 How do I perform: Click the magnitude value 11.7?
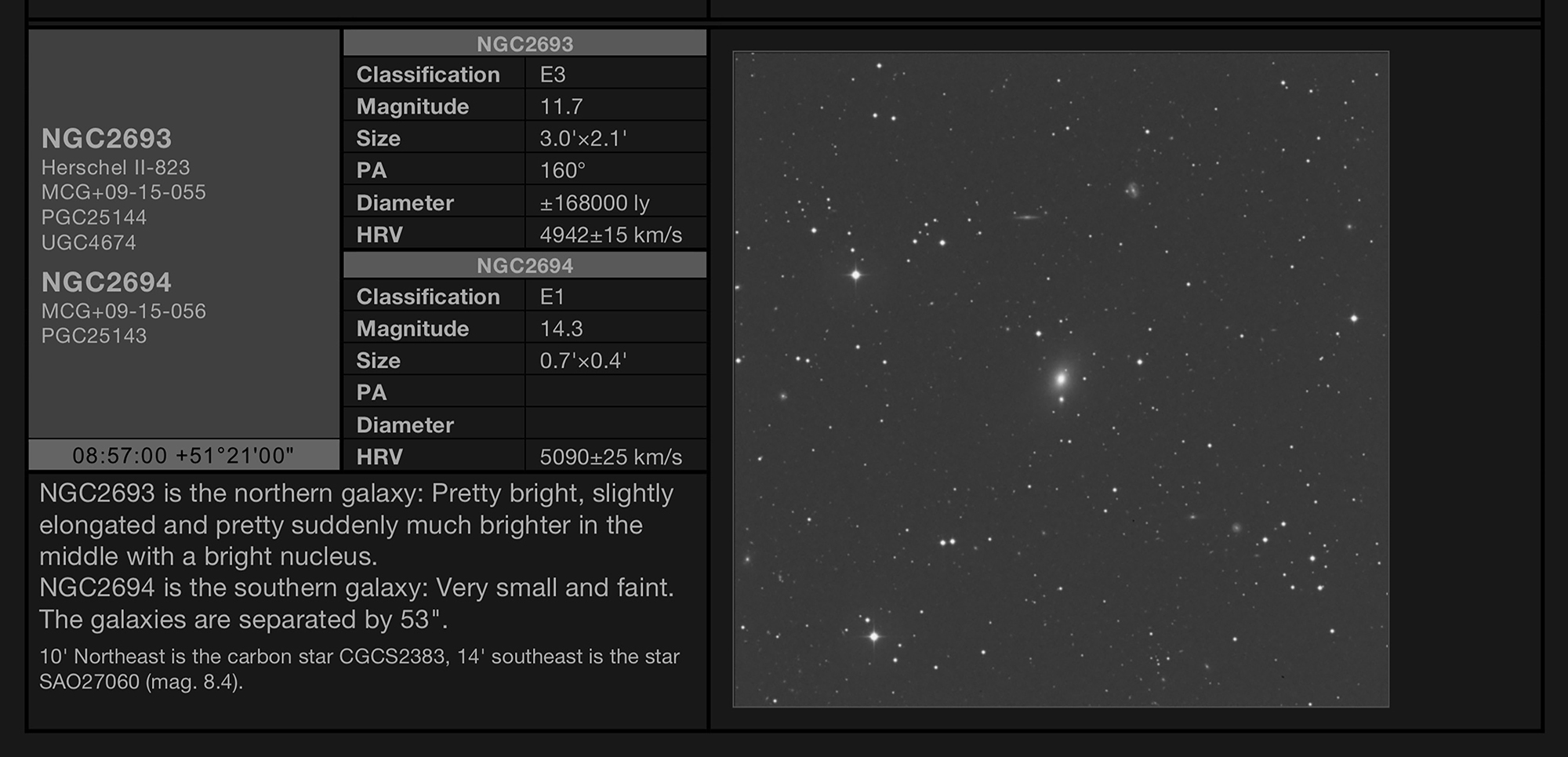pos(561,107)
